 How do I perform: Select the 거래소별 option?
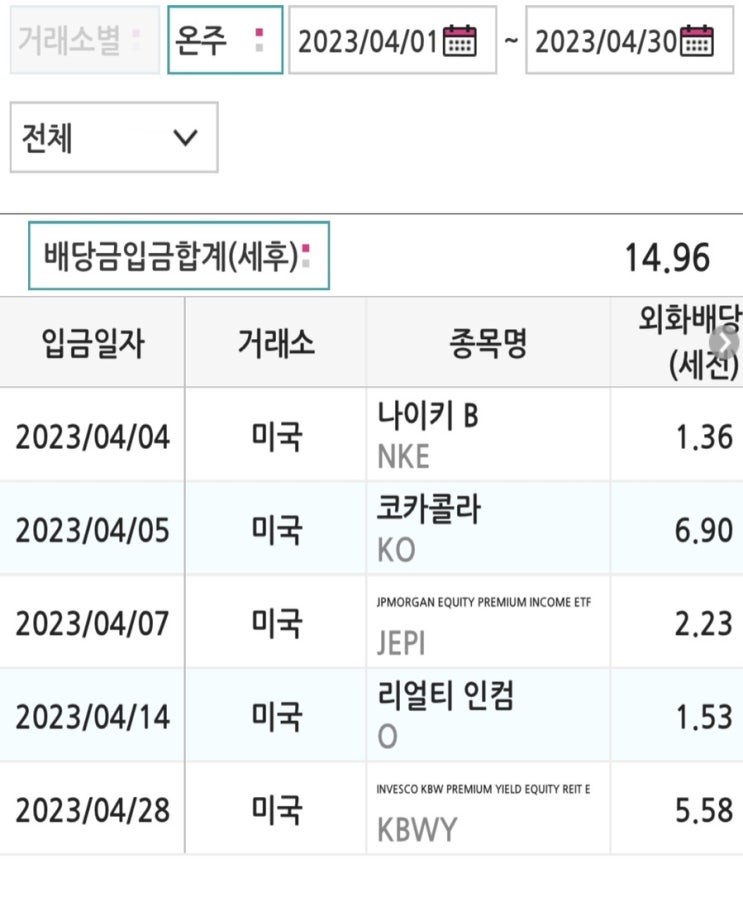point(85,40)
